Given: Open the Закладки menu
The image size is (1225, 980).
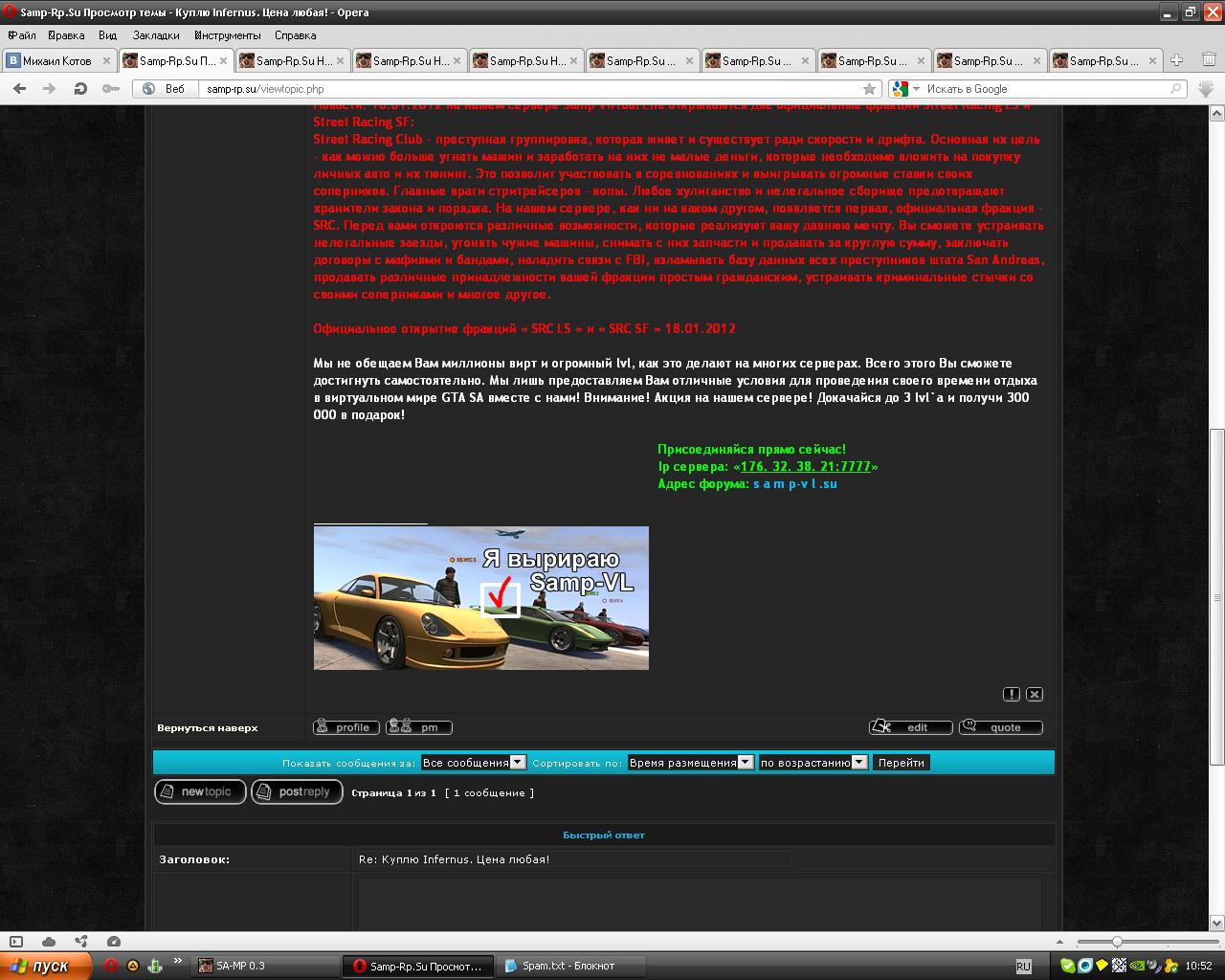Looking at the screenshot, I should tap(156, 35).
